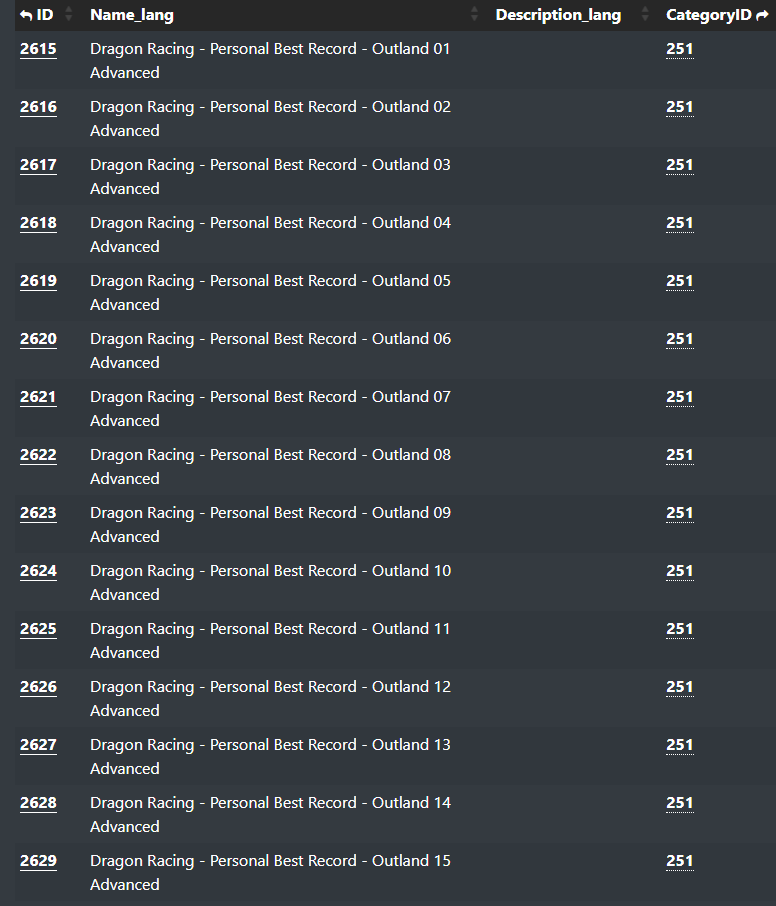
Task: Open record ID 2629
Action: pos(38,861)
